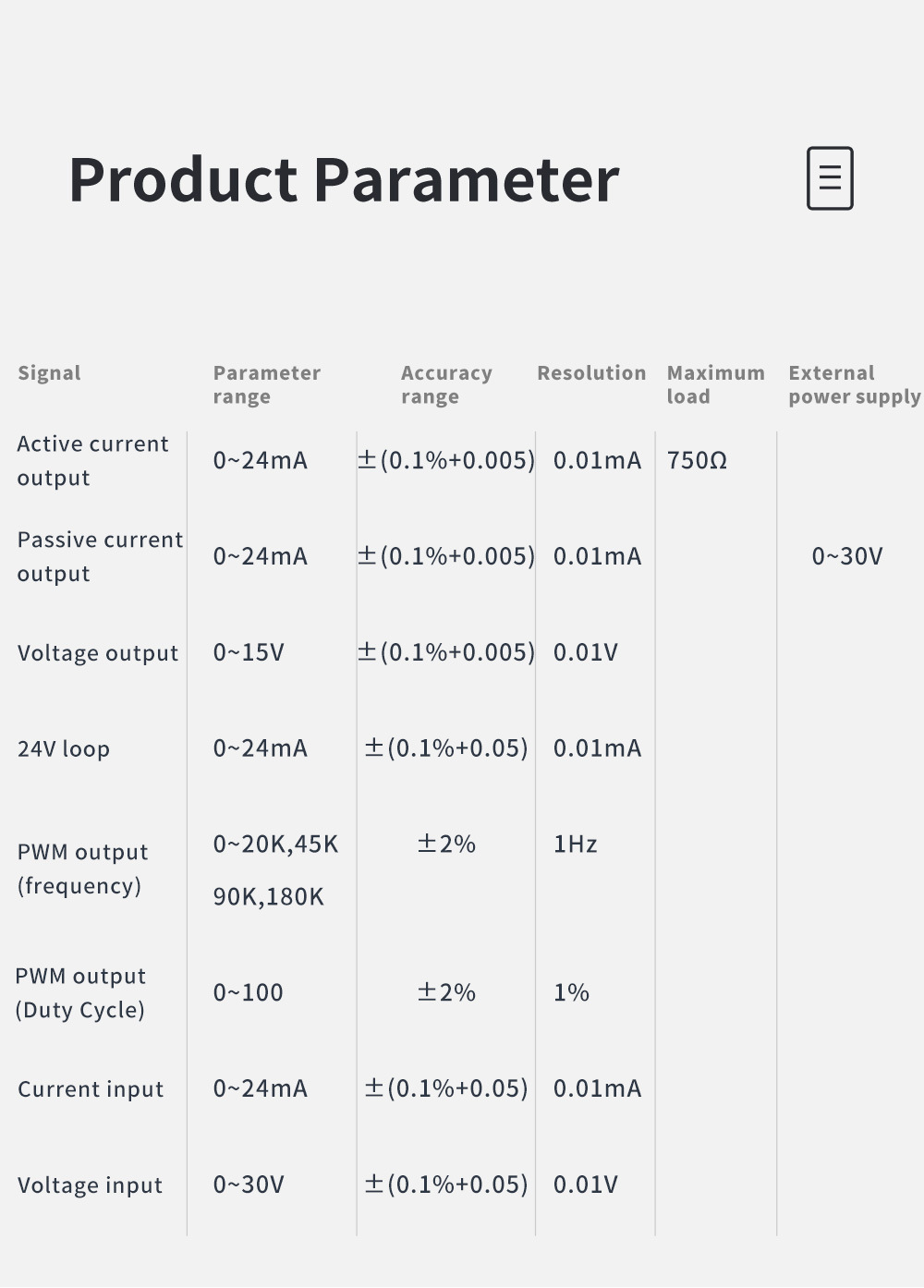Select the Resolution column header
Viewport: 924px width, 1288px height.
591,373
